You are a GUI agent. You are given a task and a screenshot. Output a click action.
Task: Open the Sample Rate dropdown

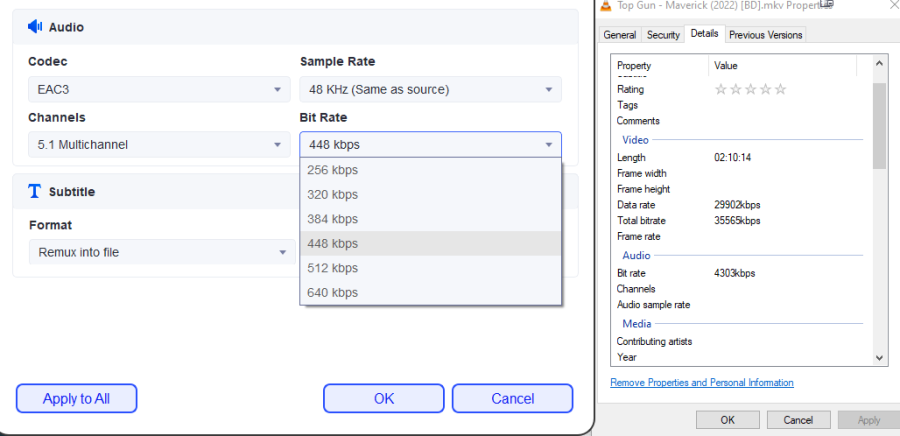point(430,90)
